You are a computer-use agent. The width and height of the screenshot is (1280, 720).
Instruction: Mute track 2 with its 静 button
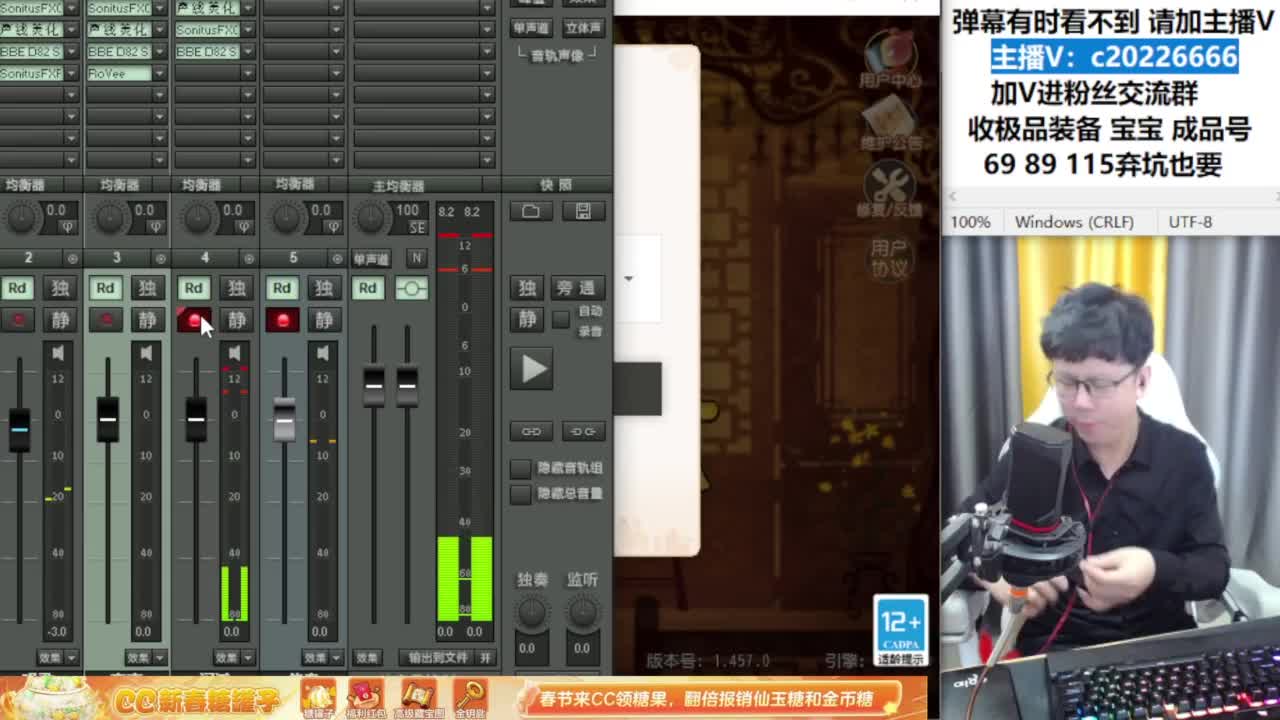point(60,320)
